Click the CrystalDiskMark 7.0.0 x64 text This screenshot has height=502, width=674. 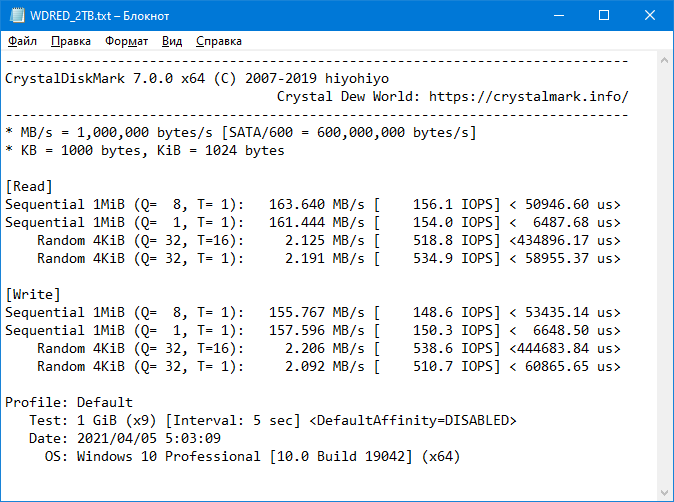point(105,79)
